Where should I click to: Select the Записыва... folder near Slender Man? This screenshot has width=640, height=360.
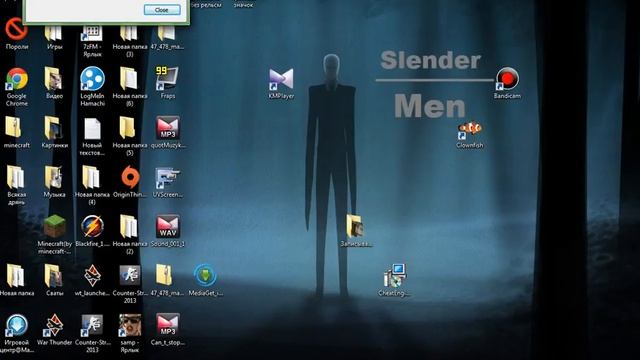click(x=355, y=227)
